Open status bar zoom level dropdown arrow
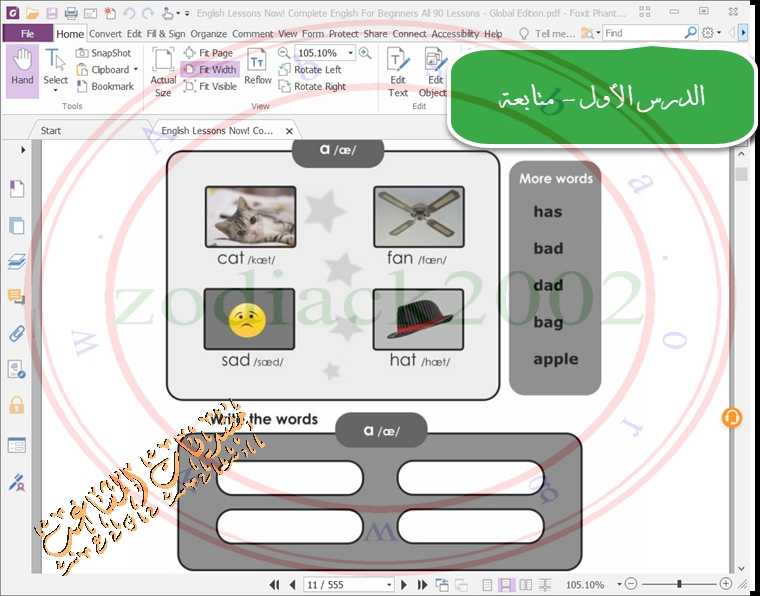The image size is (760, 596). pos(619,585)
